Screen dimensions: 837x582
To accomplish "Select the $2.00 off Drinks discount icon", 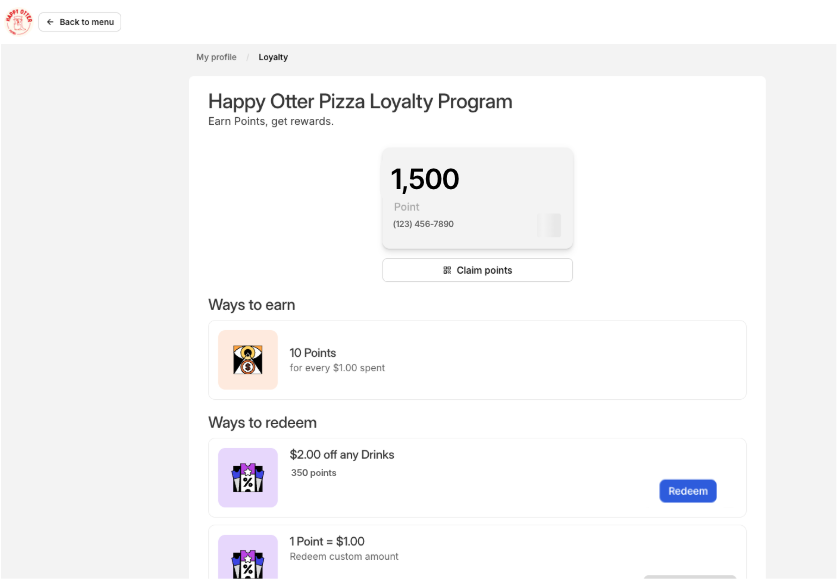I will point(248,478).
